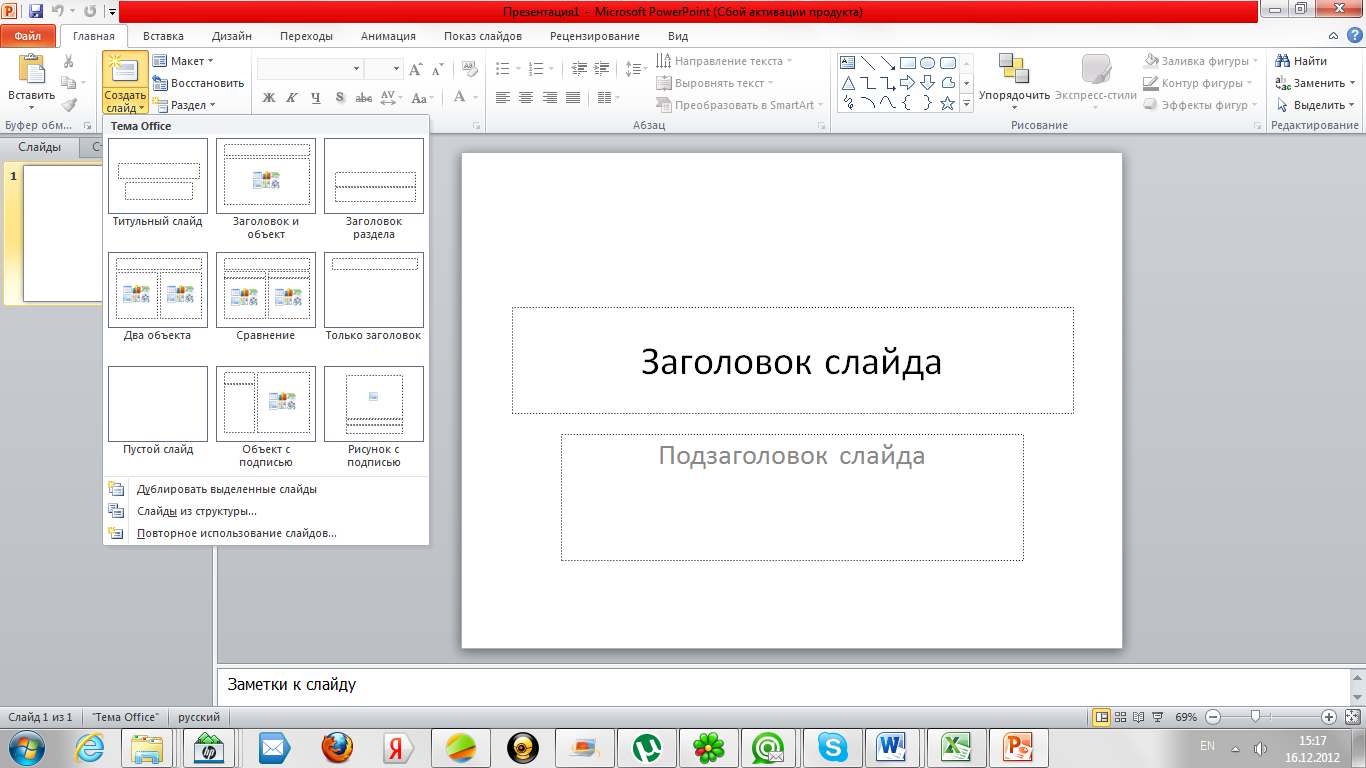Open the font size combo box
The height and width of the screenshot is (768, 1366).
coord(383,69)
